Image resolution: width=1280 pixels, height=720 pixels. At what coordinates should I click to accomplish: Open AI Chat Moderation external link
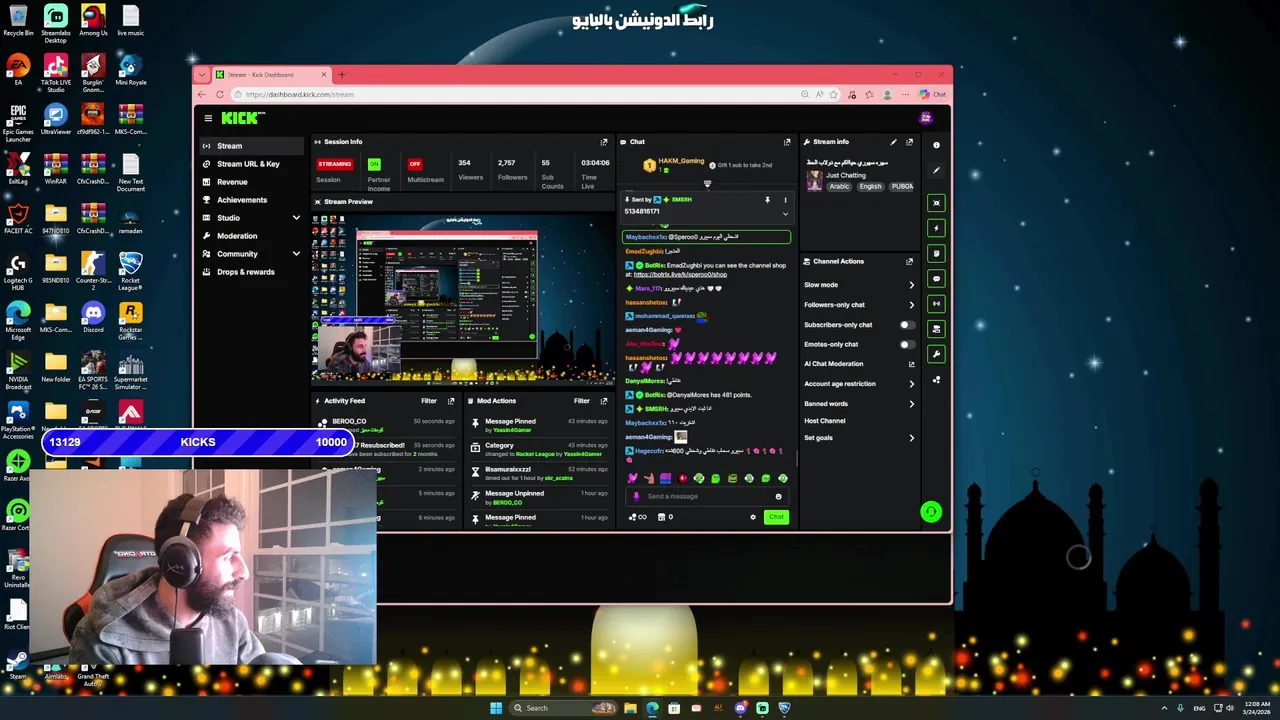tap(911, 364)
